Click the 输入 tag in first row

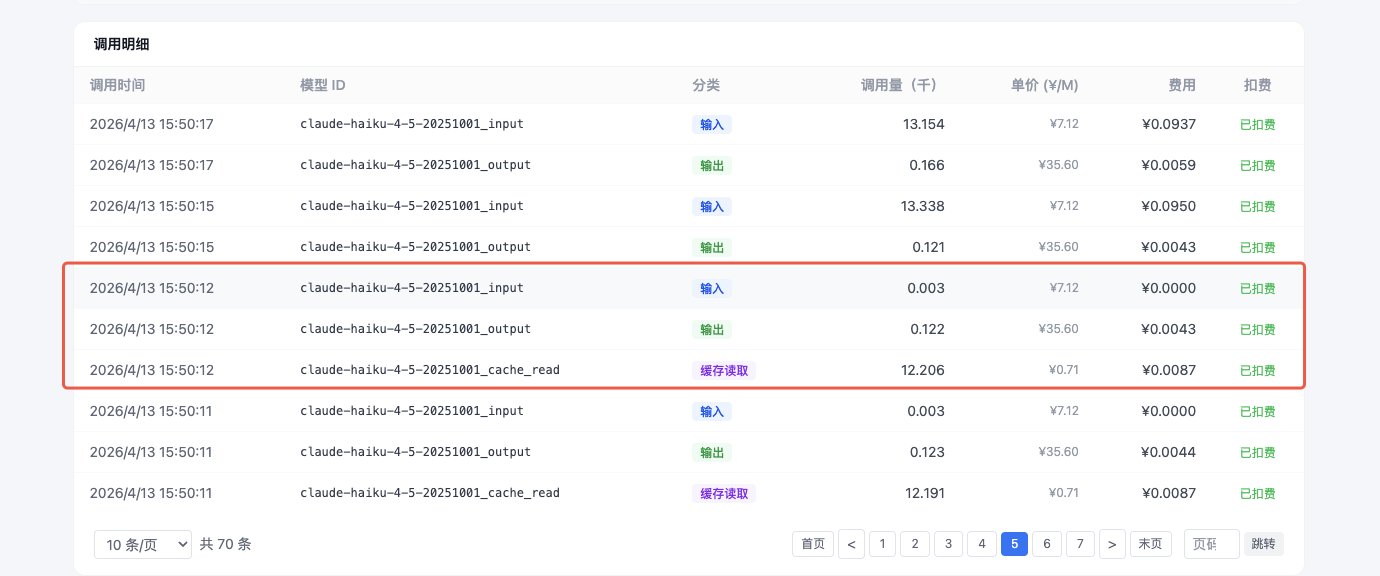click(711, 125)
